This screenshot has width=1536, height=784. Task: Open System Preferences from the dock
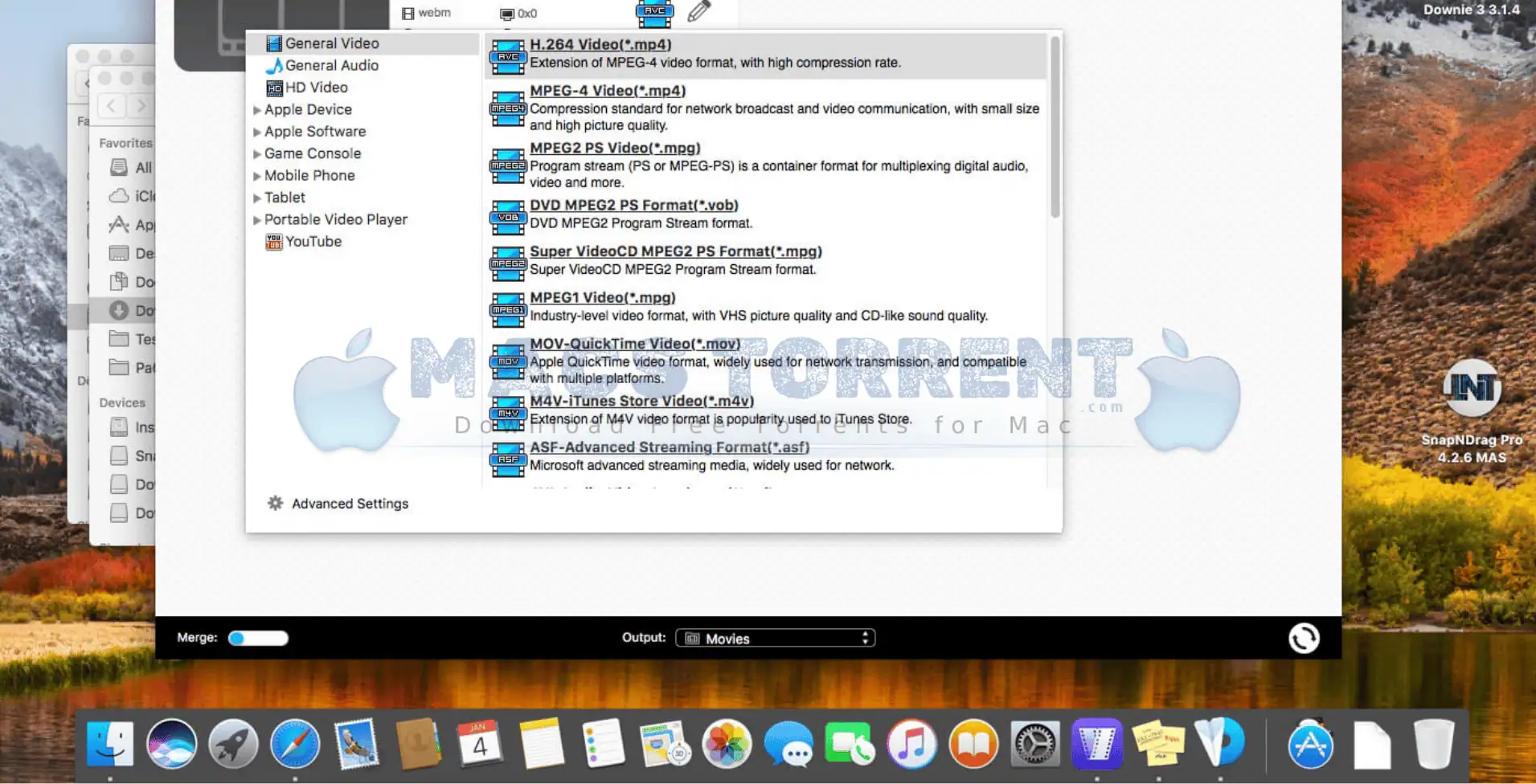1035,744
